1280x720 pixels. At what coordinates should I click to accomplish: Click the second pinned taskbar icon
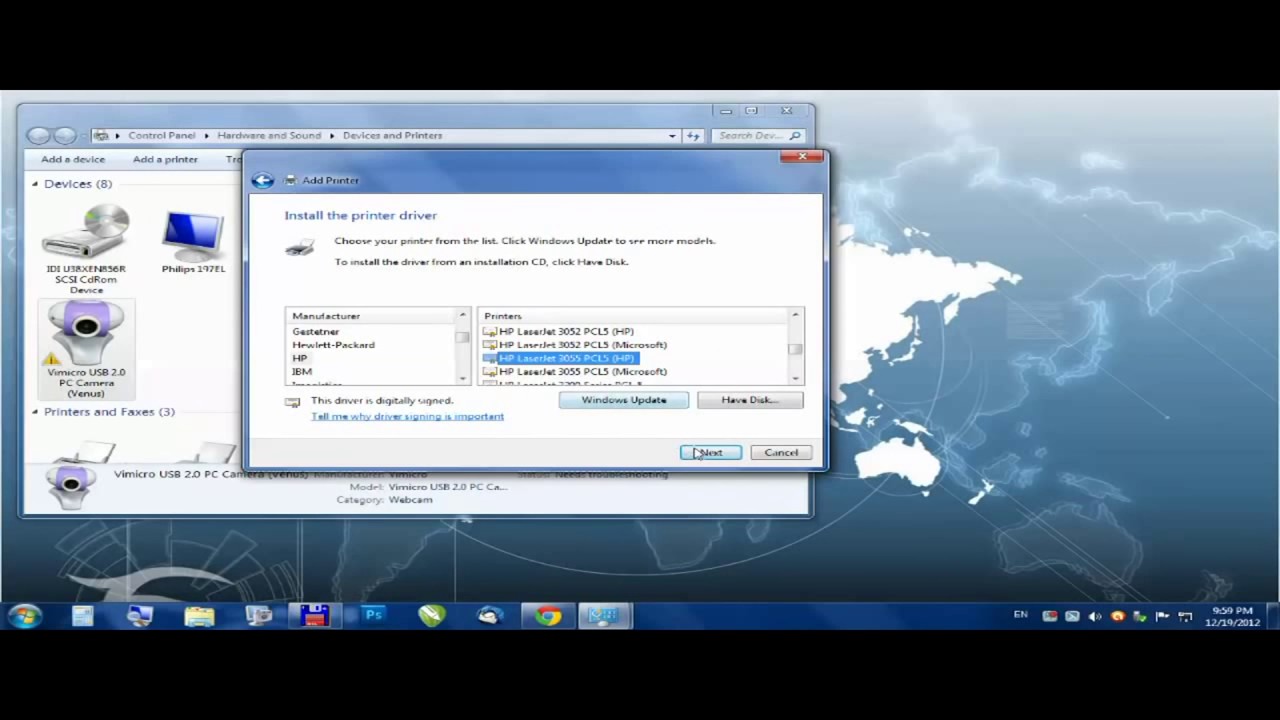click(140, 616)
